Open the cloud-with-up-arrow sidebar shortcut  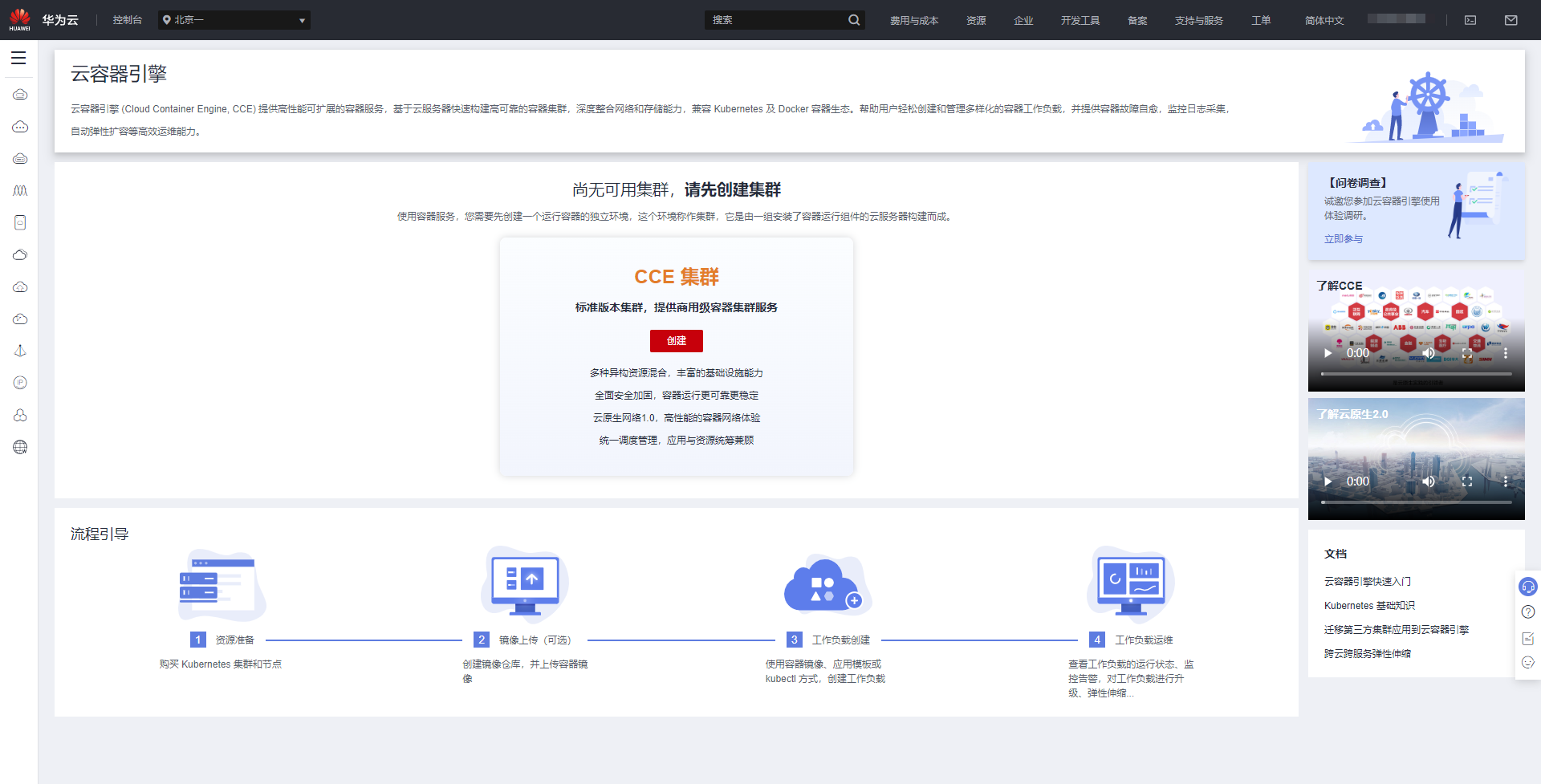tap(20, 286)
